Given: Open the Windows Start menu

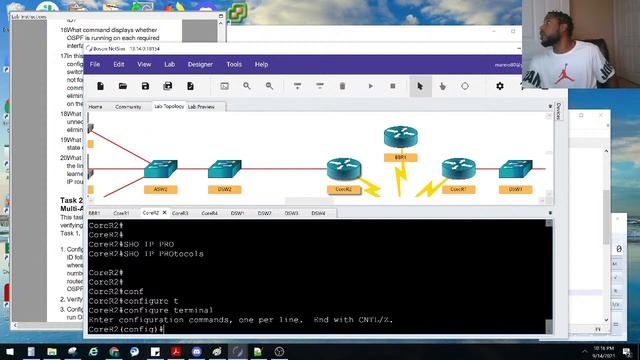Looking at the screenshot, I should tap(9, 351).
